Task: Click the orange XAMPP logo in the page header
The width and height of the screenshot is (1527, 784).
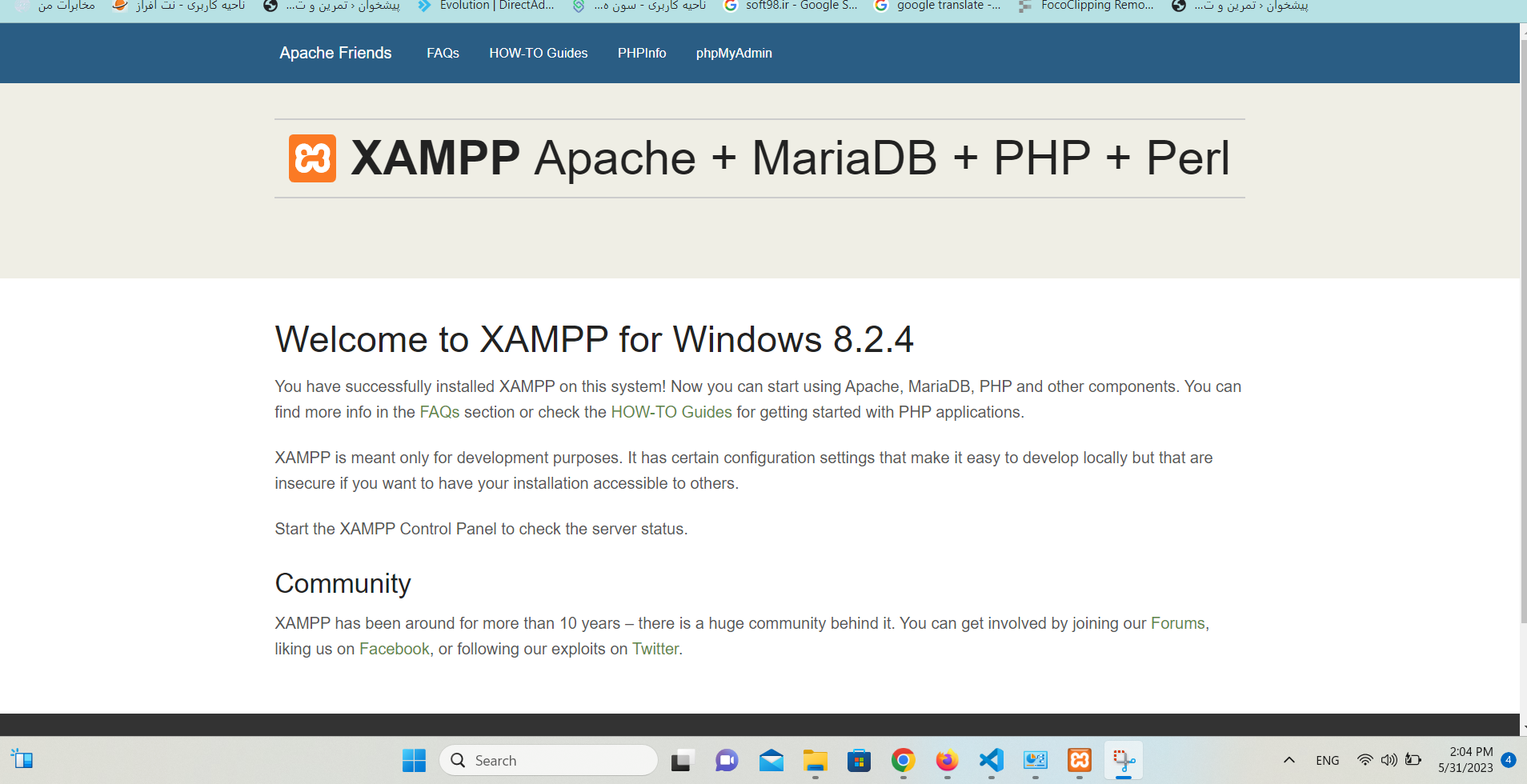Action: (312, 158)
